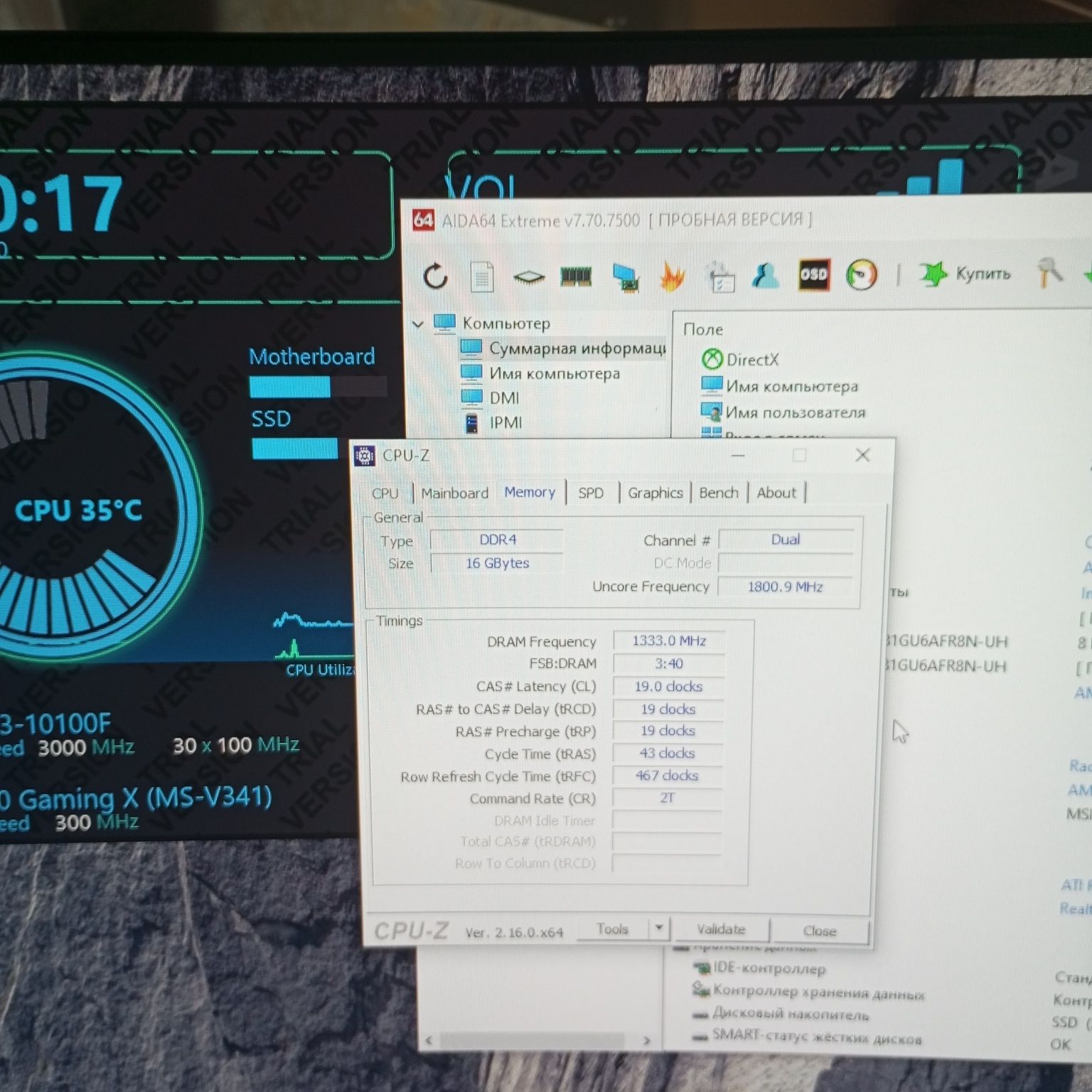The width and height of the screenshot is (1092, 1092).
Task: Click the DDR4 memory type field
Action: [497, 540]
